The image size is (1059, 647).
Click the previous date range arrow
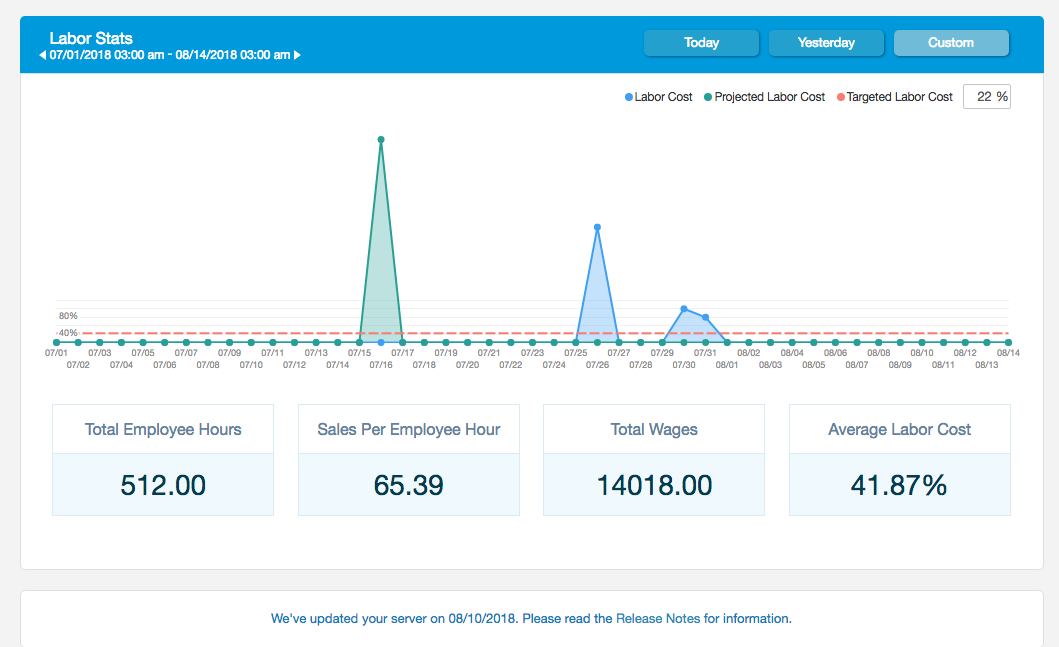42,56
